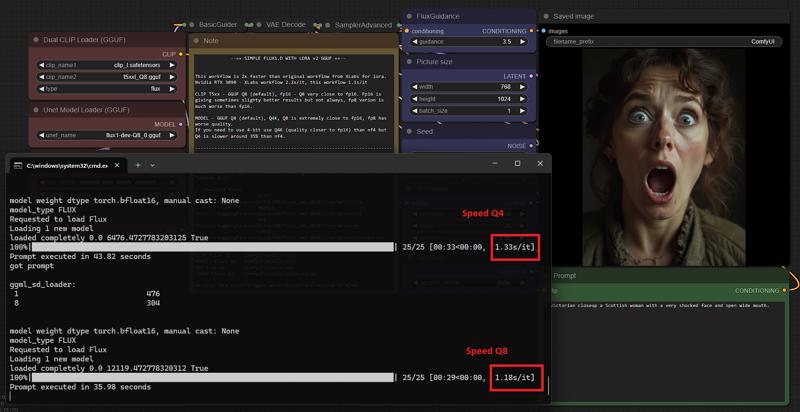Click the filename_prefix field showing ComfyUI

coord(664,42)
